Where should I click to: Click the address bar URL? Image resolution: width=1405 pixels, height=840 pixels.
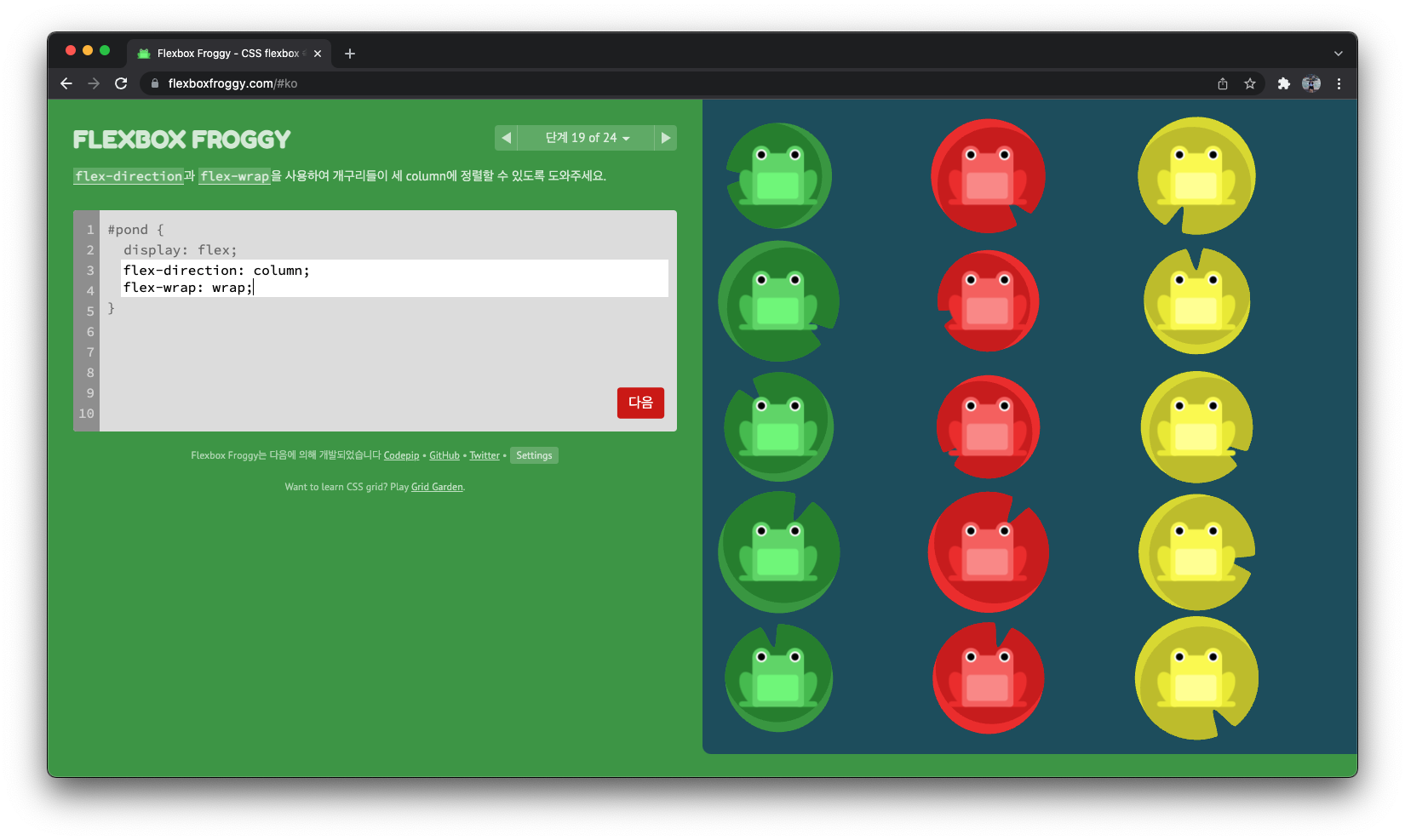click(232, 83)
